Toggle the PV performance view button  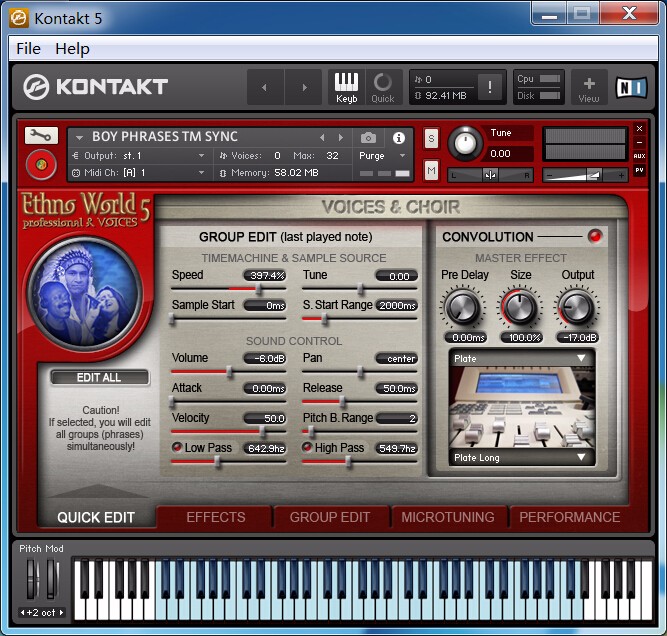639,170
